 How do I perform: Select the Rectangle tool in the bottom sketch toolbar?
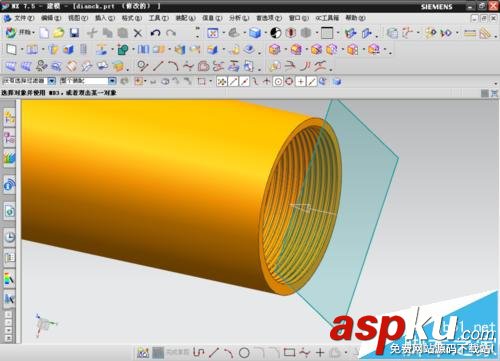pyautogui.click(x=289, y=352)
